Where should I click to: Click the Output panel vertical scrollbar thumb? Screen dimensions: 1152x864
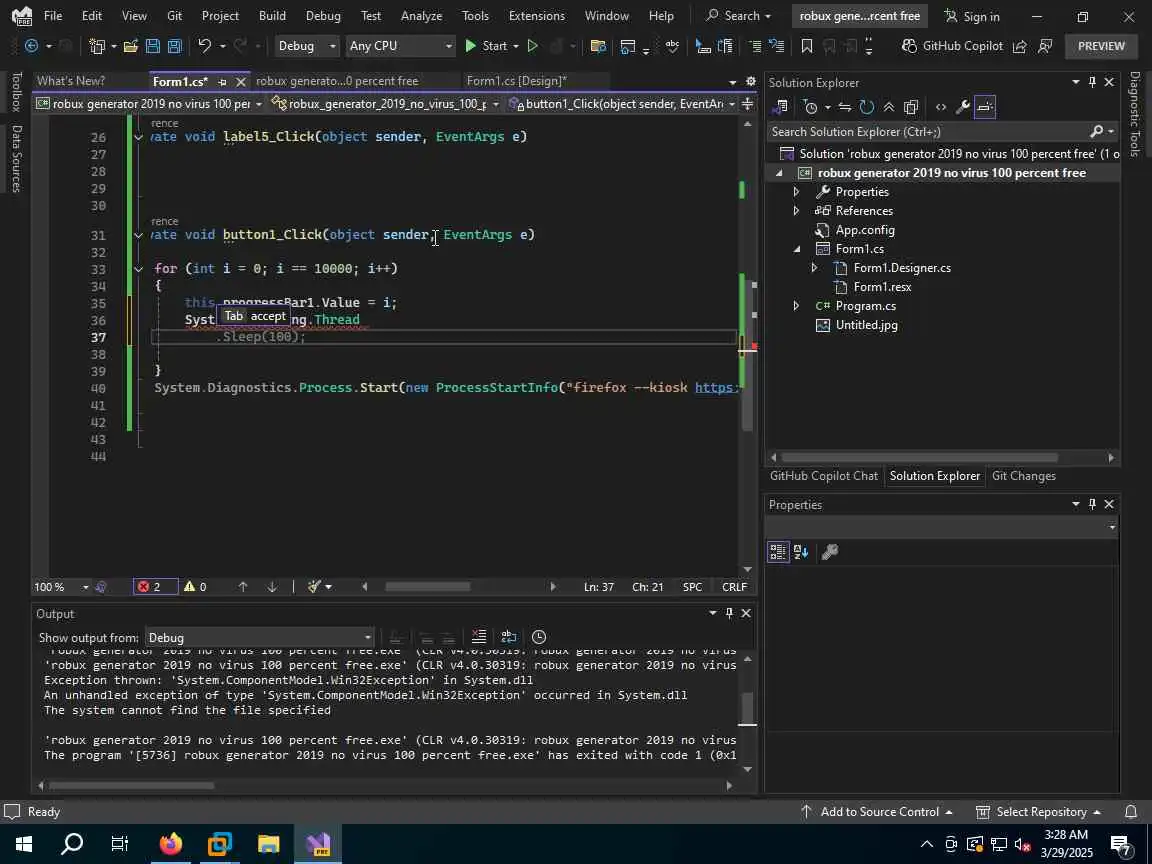tap(747, 708)
